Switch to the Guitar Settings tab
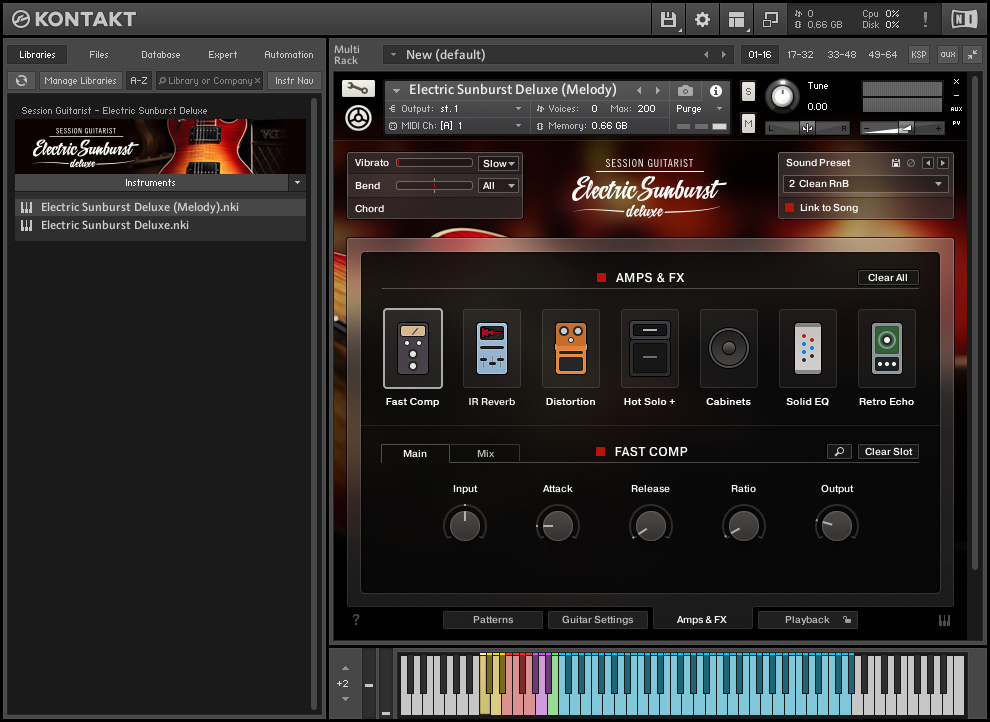Screen dimensions: 990x722 click(x=598, y=619)
